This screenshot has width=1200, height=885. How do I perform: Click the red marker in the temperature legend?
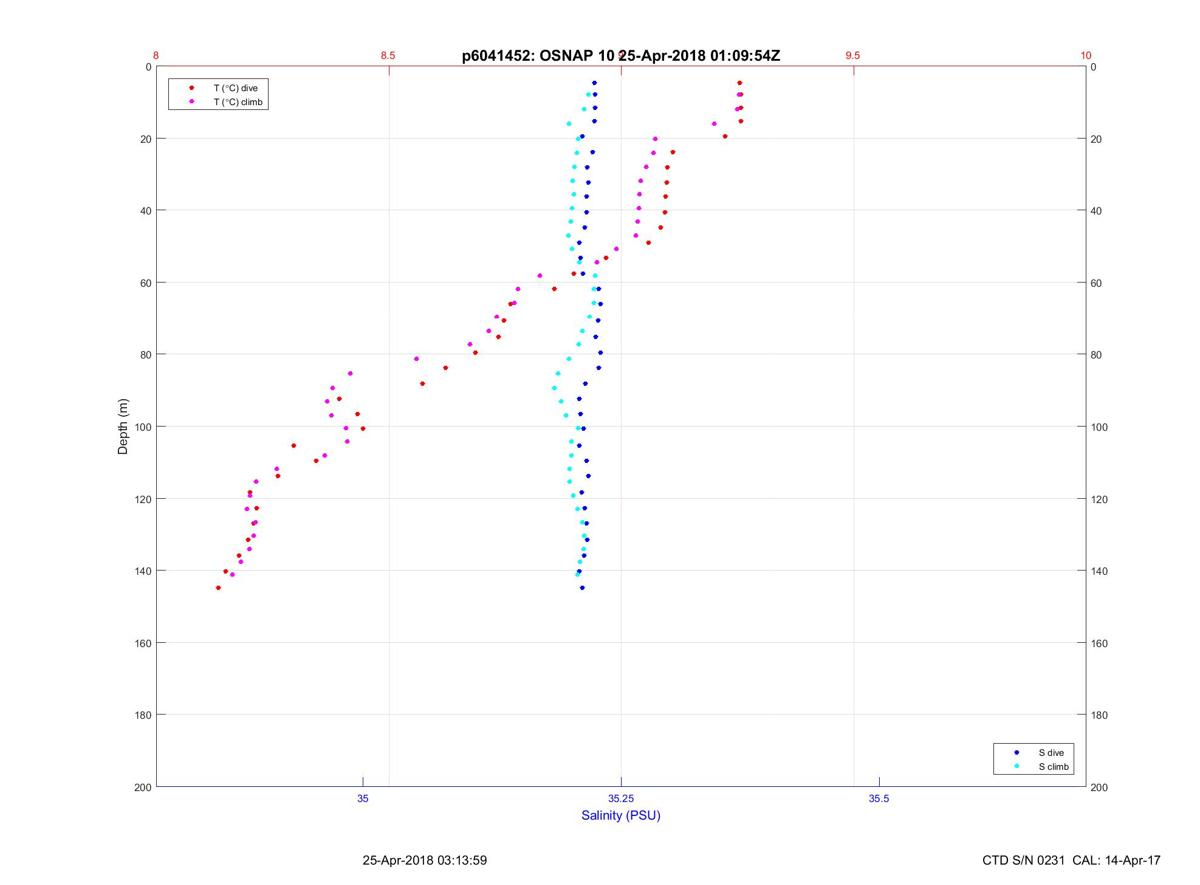tap(191, 88)
